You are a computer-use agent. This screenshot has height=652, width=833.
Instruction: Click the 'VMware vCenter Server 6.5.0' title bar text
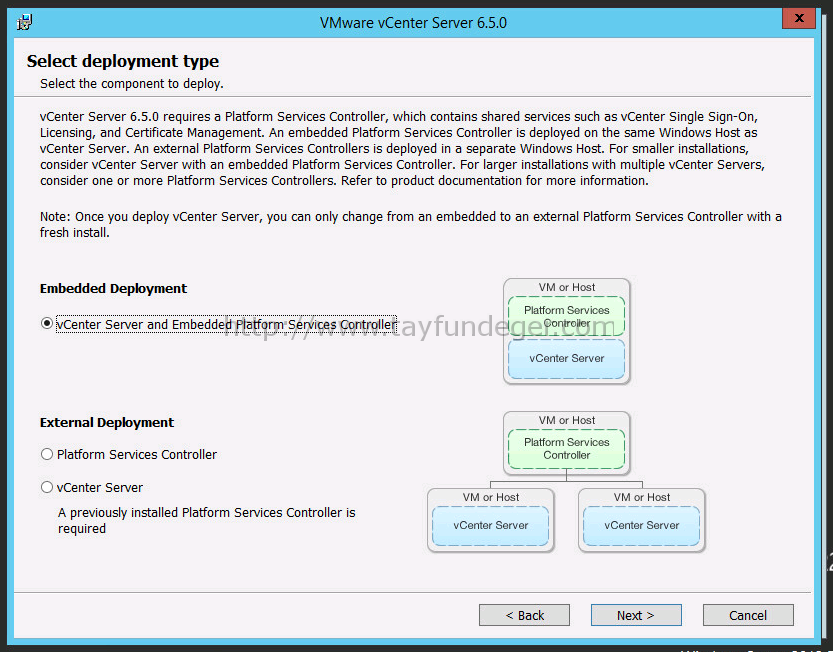[413, 23]
